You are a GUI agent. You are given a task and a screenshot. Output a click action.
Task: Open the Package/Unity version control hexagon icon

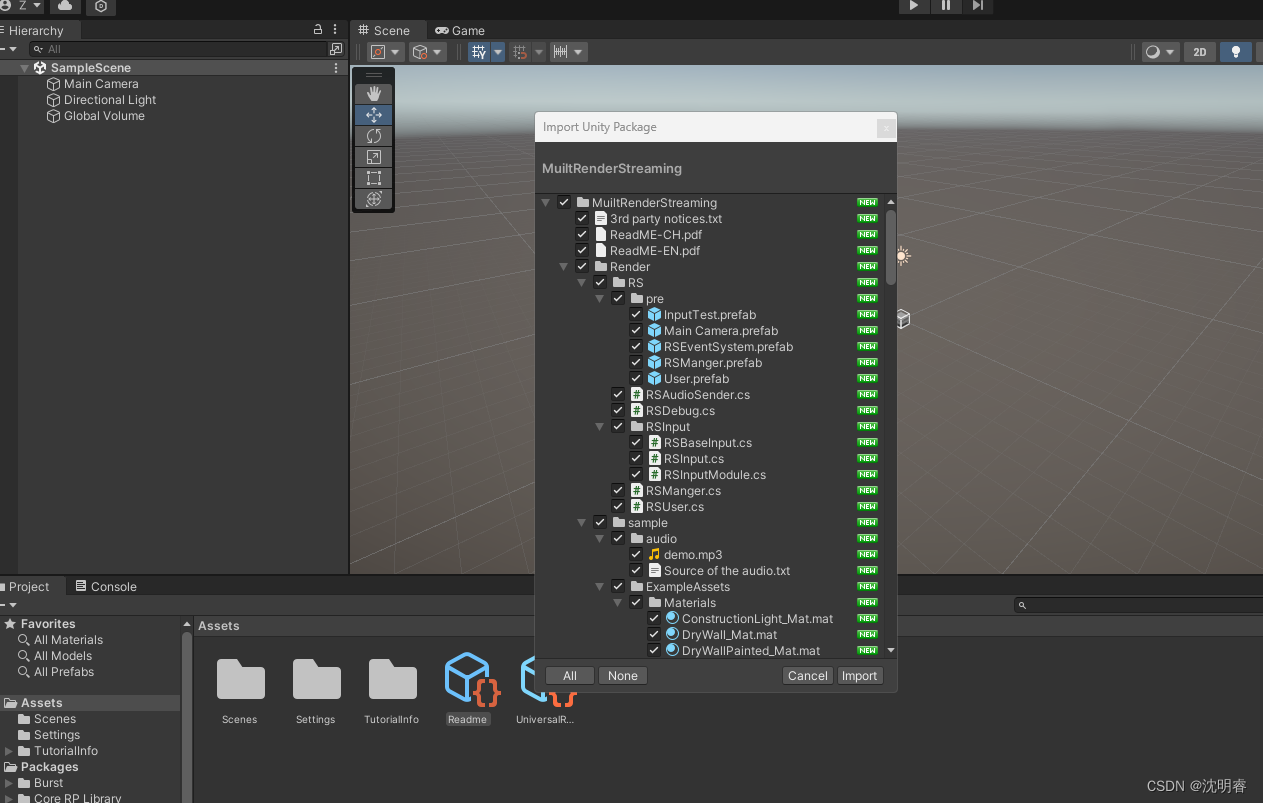(x=101, y=6)
